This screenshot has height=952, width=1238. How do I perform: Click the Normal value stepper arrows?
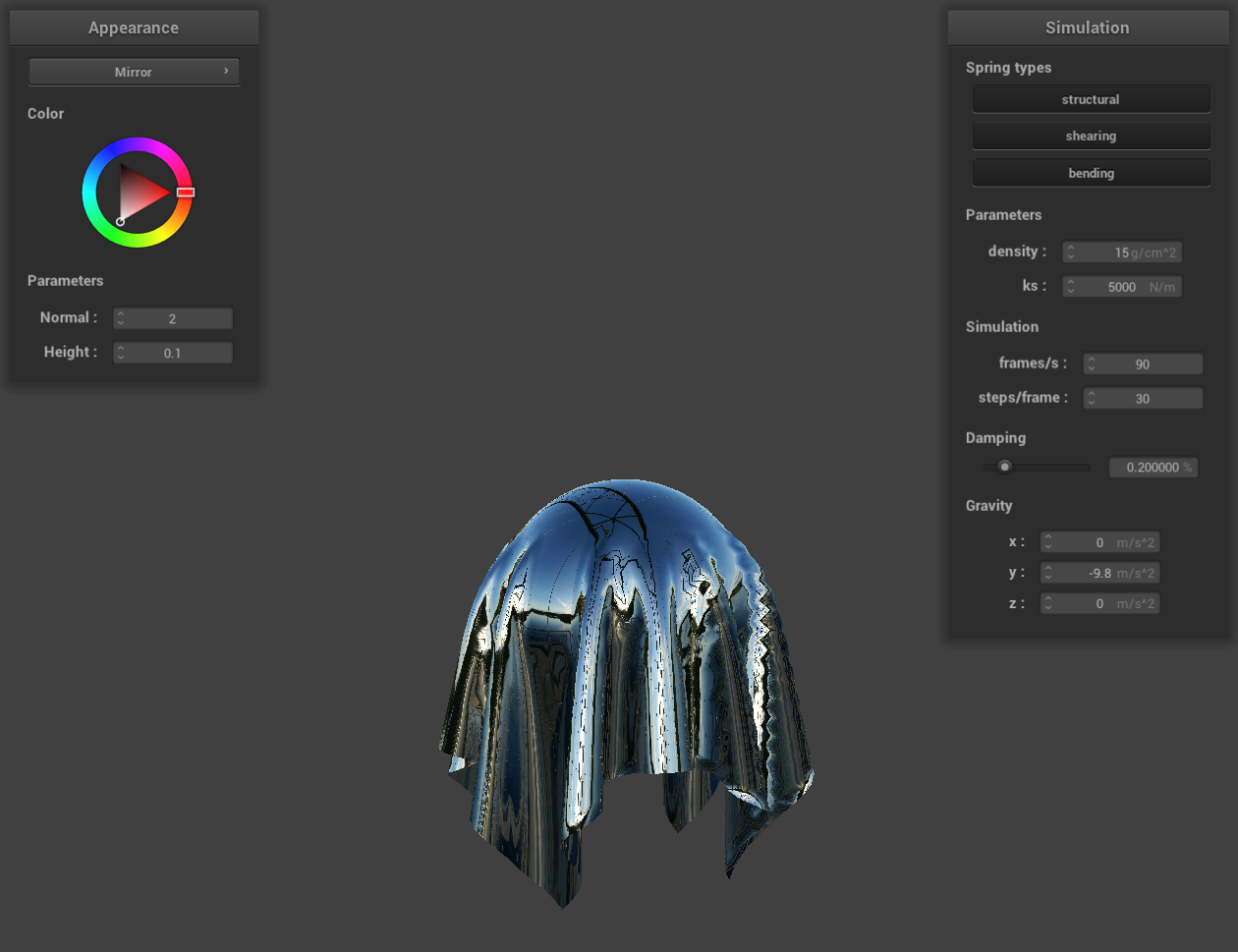[x=121, y=318]
